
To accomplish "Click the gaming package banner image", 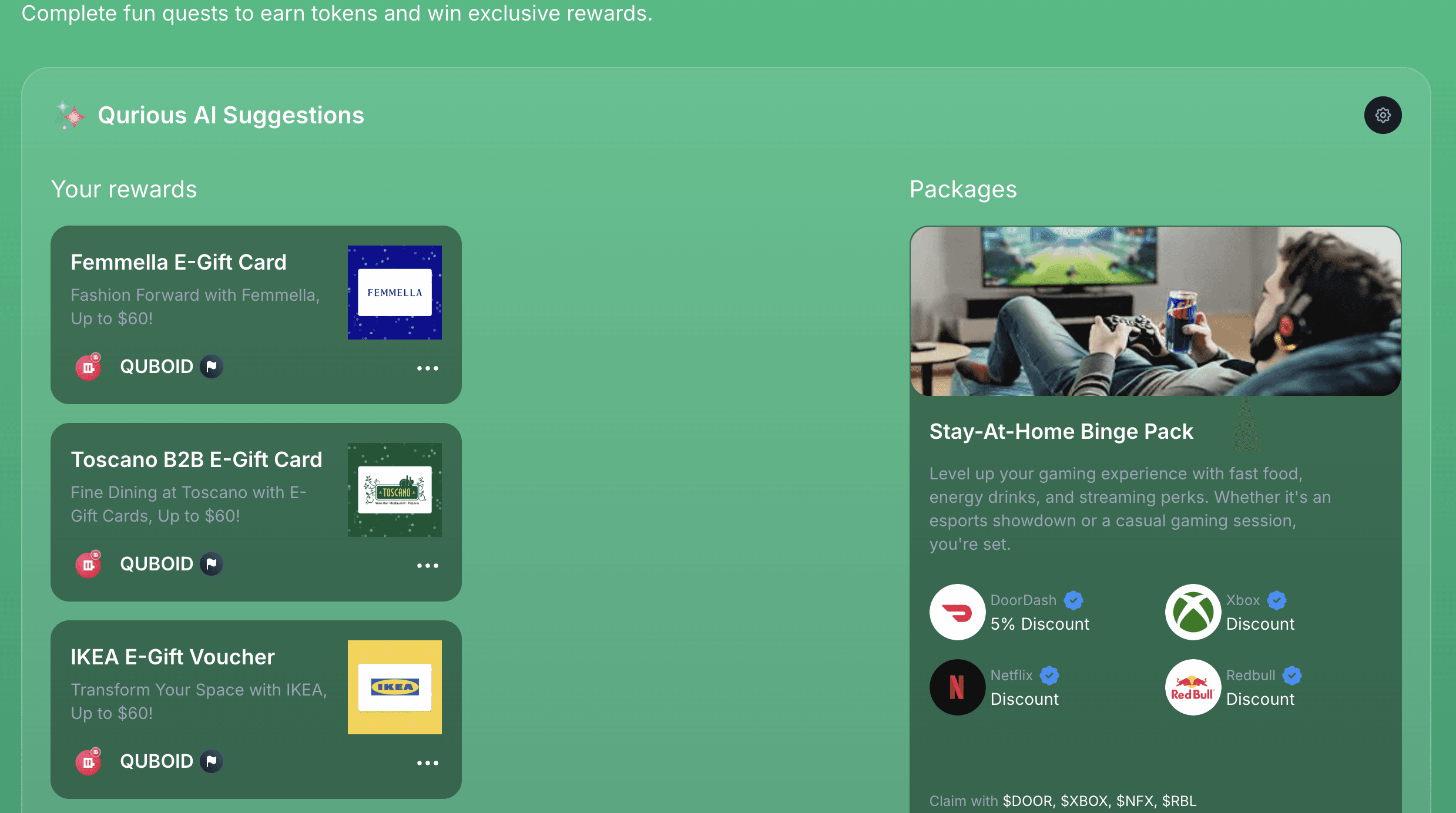I will pyautogui.click(x=1155, y=311).
